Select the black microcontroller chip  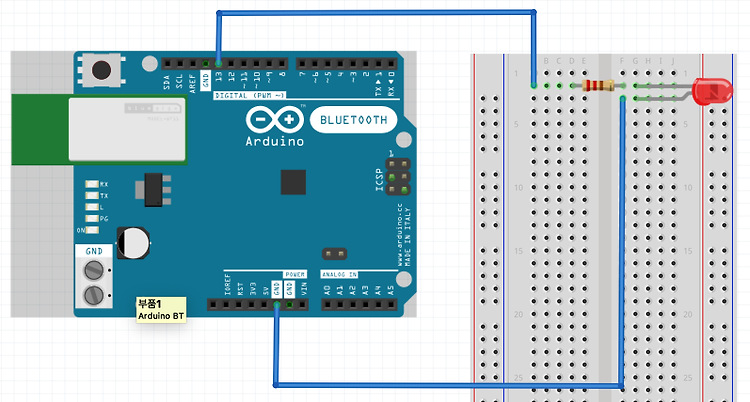293,182
